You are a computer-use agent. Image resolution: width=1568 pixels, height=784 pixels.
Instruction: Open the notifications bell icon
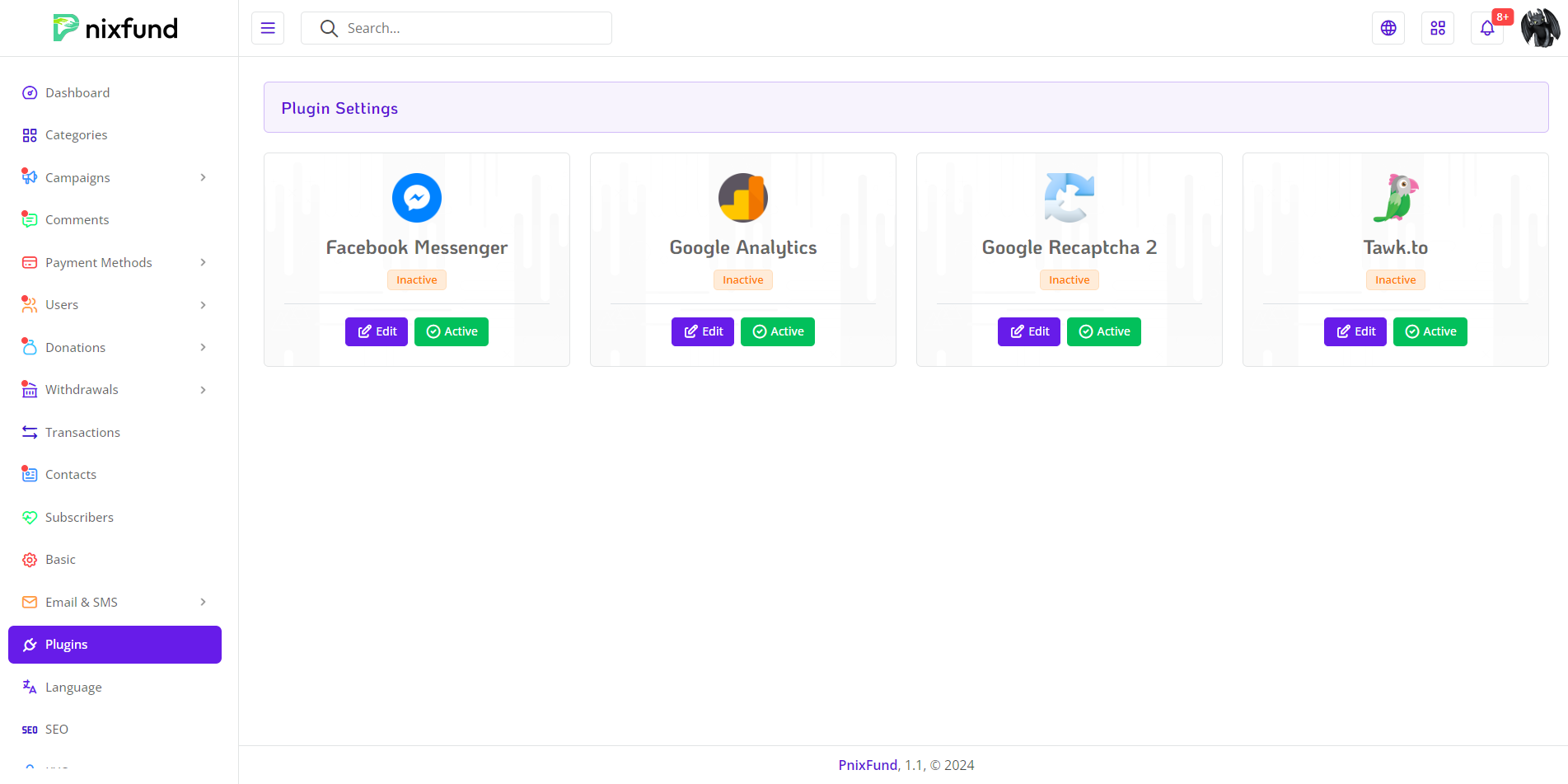tap(1487, 28)
